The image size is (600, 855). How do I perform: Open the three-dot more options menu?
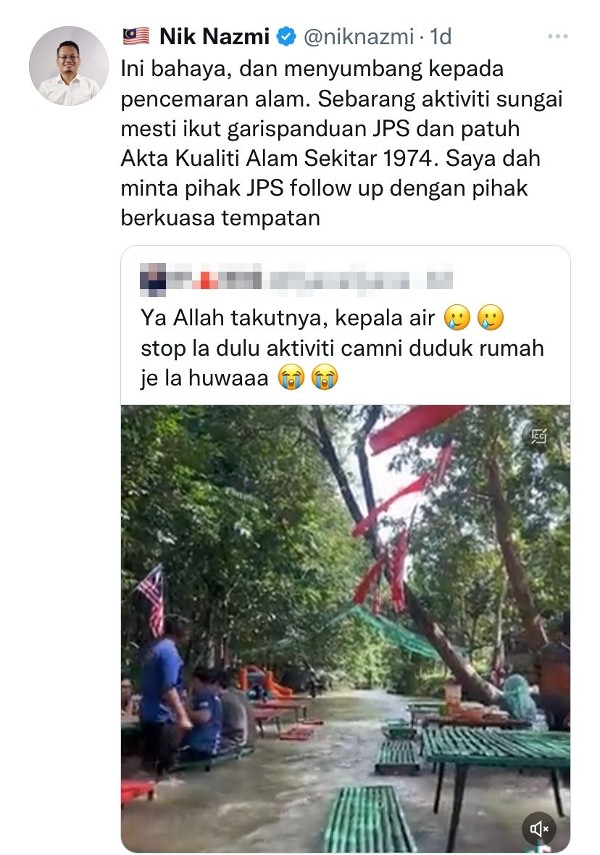[x=557, y=37]
